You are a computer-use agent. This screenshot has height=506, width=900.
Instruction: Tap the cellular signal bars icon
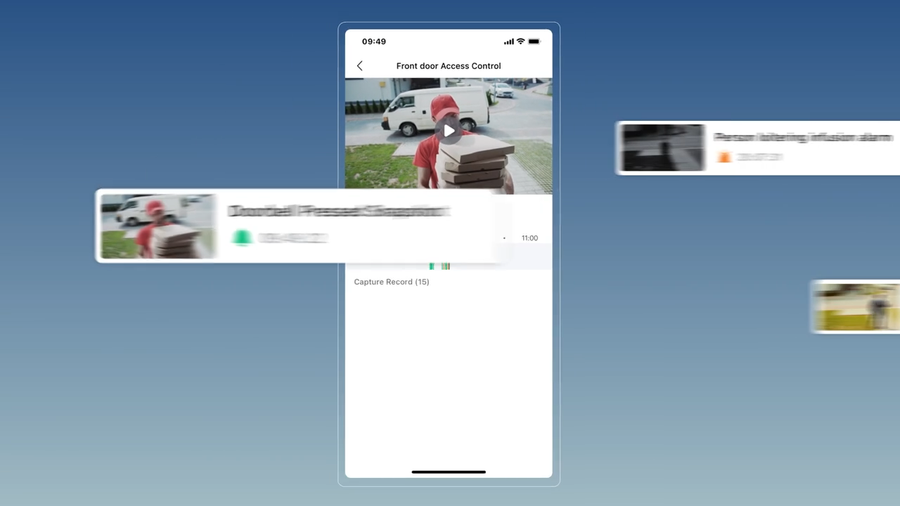coord(509,41)
